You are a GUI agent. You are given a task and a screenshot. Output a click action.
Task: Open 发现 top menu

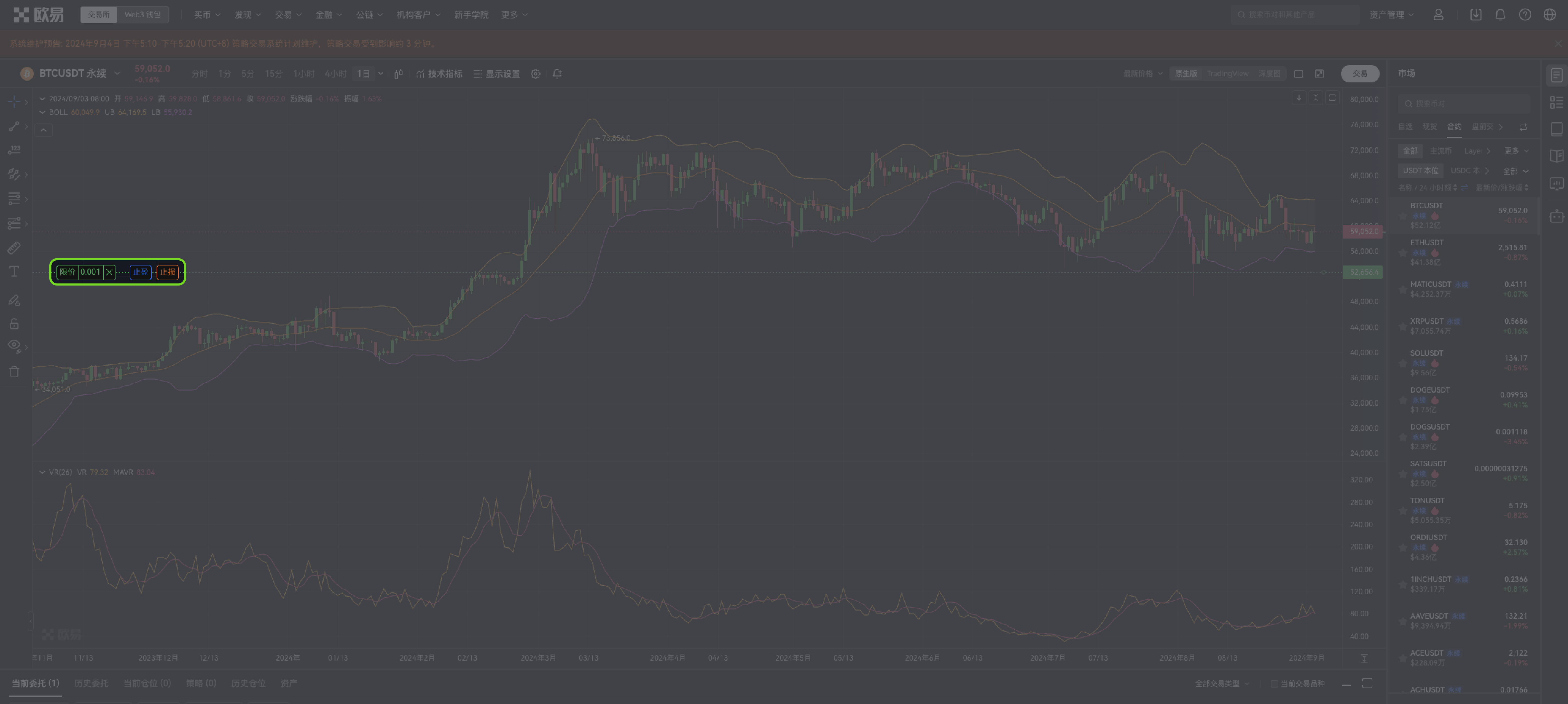pos(247,15)
